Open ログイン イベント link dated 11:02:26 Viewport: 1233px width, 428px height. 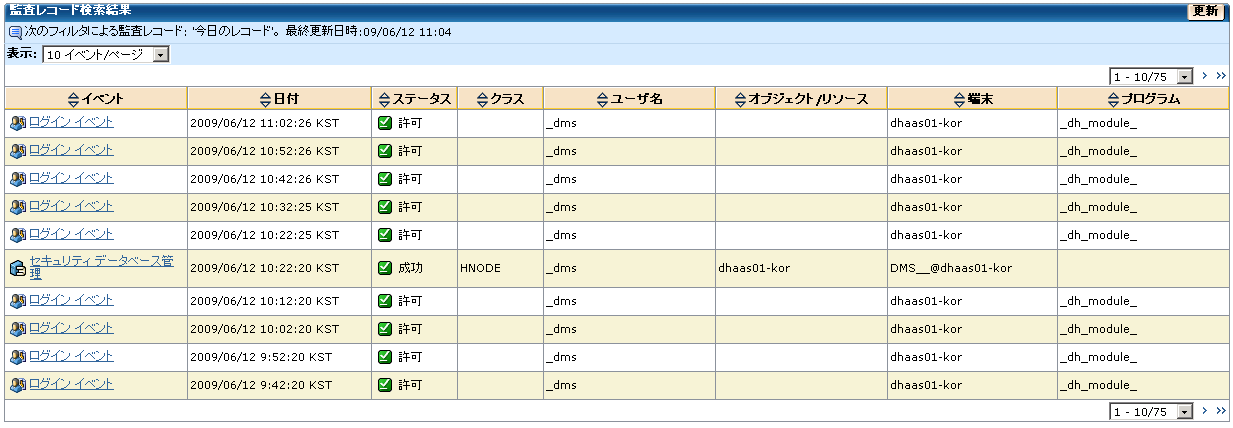click(71, 122)
